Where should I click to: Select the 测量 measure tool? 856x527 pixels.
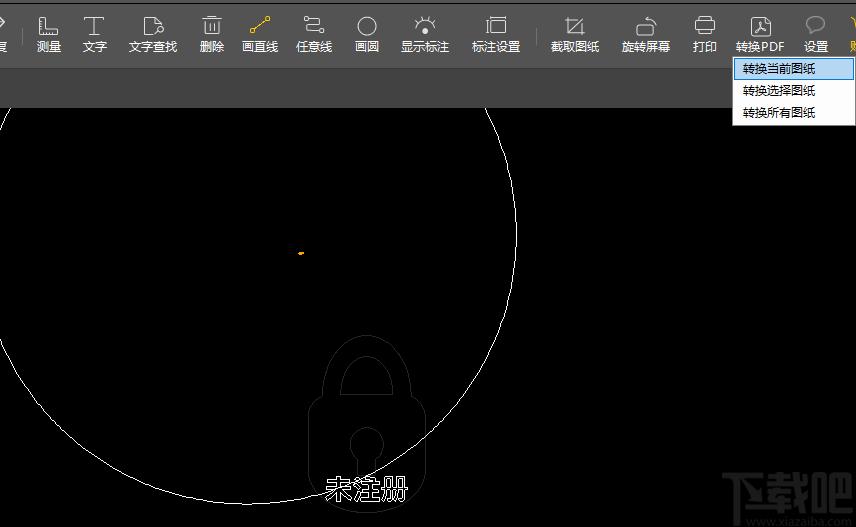click(49, 34)
